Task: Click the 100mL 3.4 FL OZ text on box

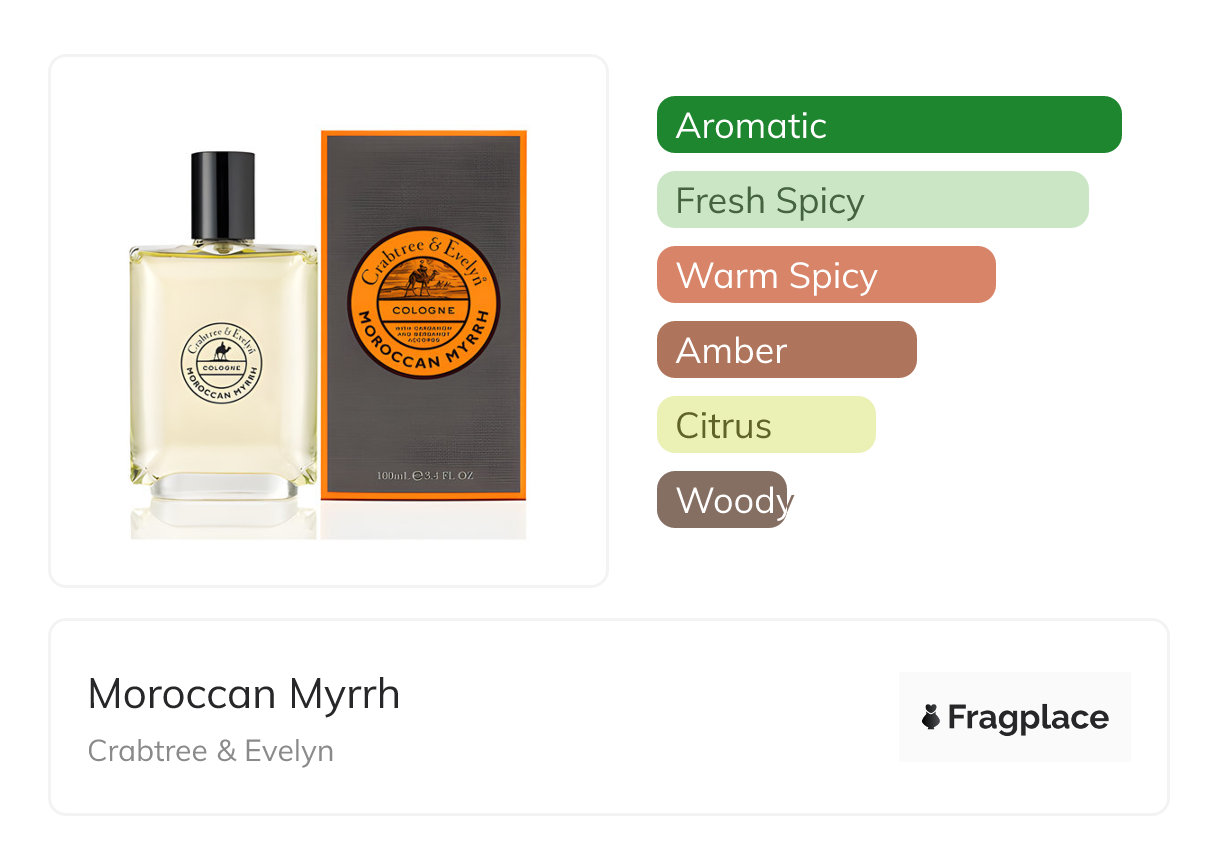Action: point(425,476)
